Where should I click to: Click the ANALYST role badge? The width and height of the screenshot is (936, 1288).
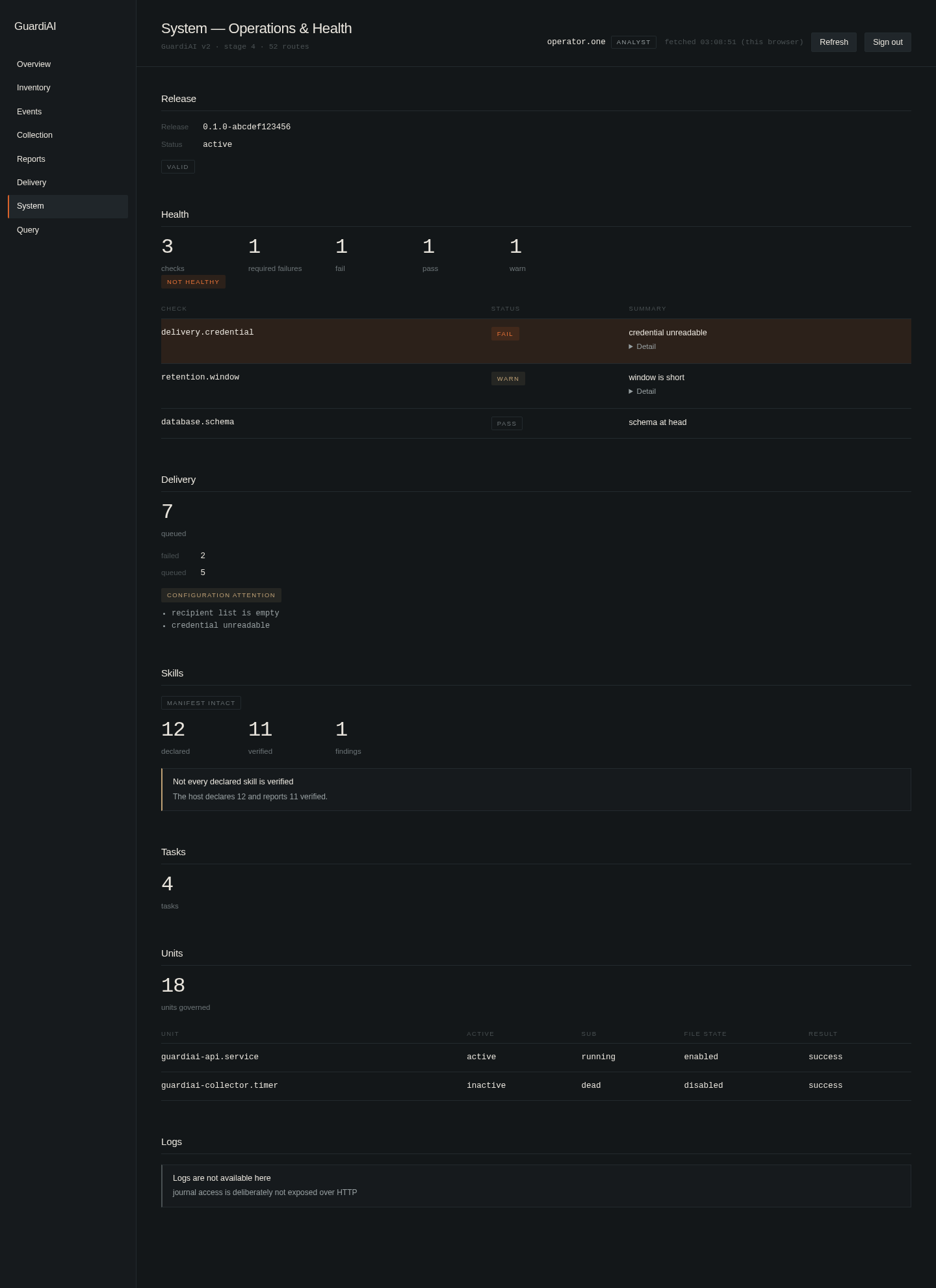click(x=633, y=42)
